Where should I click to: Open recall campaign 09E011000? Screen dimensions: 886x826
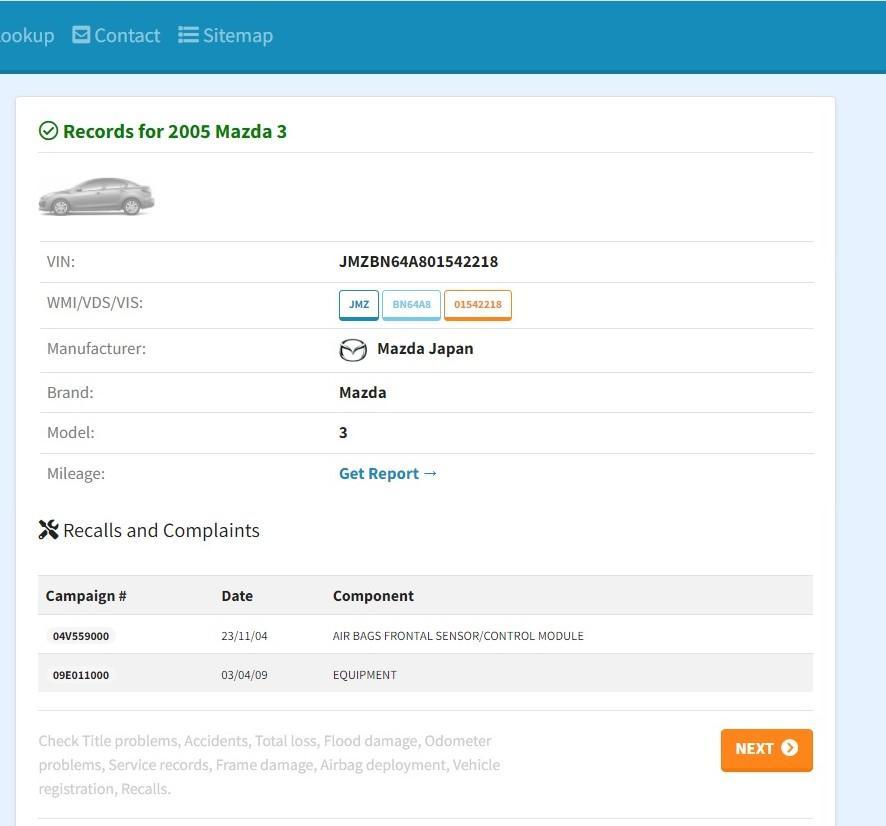pos(81,675)
